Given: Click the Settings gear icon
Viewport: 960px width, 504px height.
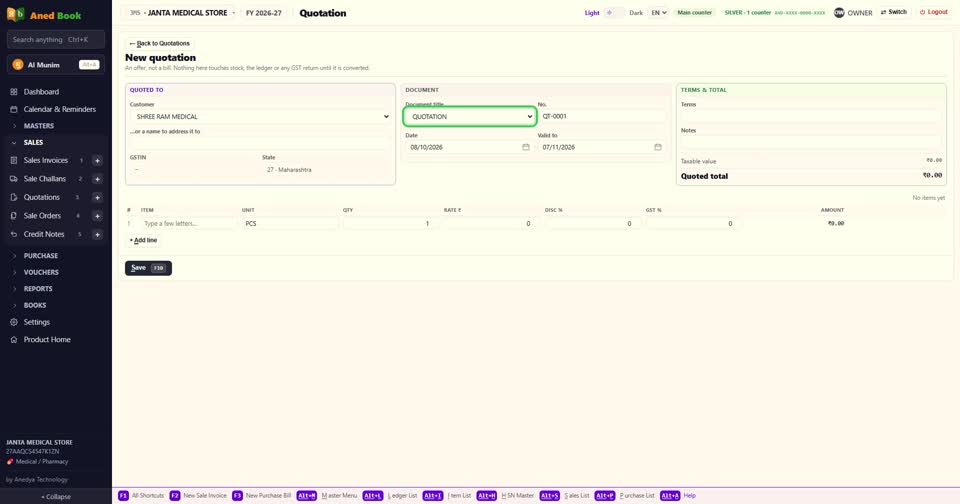Looking at the screenshot, I should point(13,322).
